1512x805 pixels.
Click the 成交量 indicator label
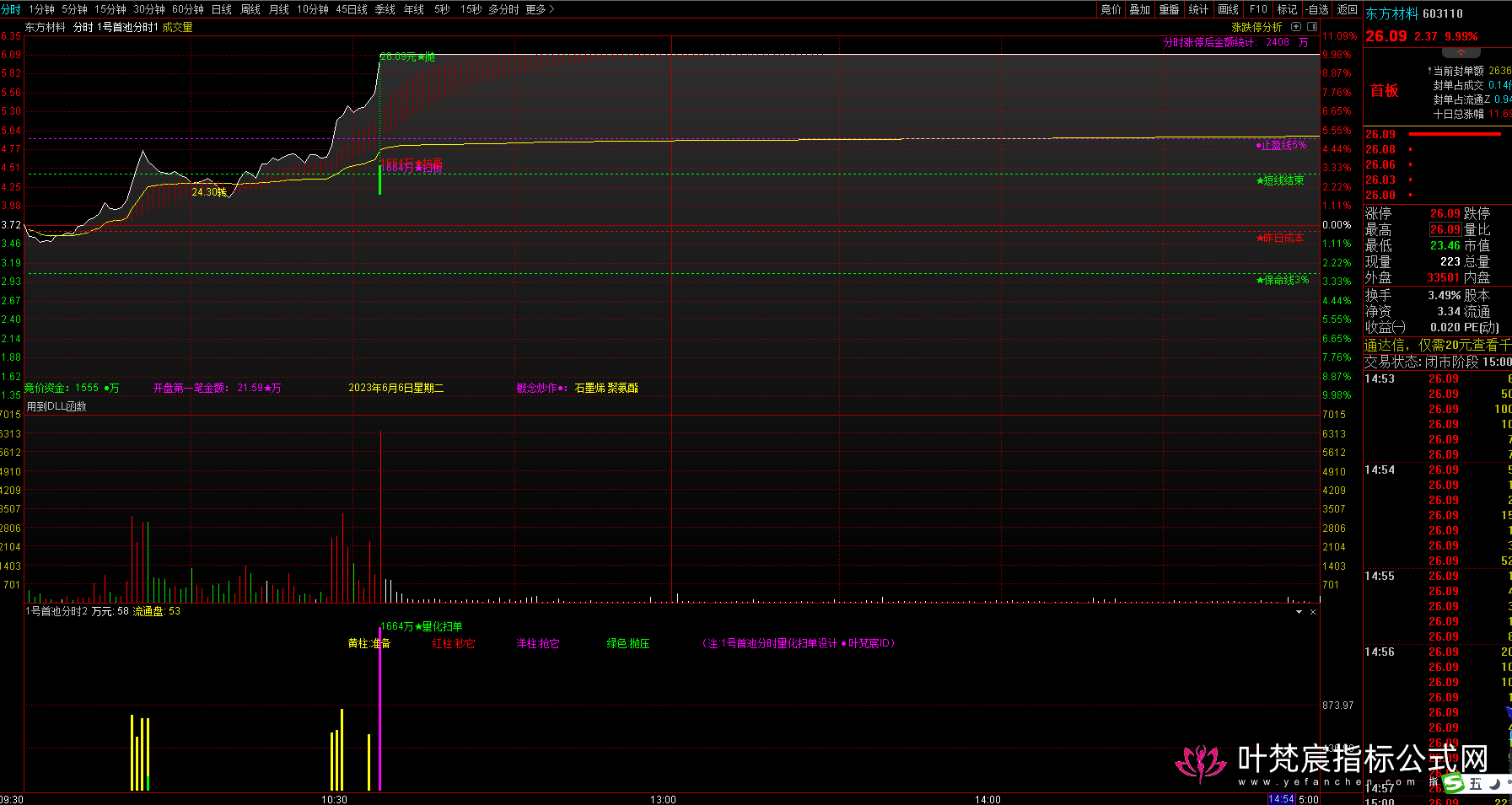[177, 27]
